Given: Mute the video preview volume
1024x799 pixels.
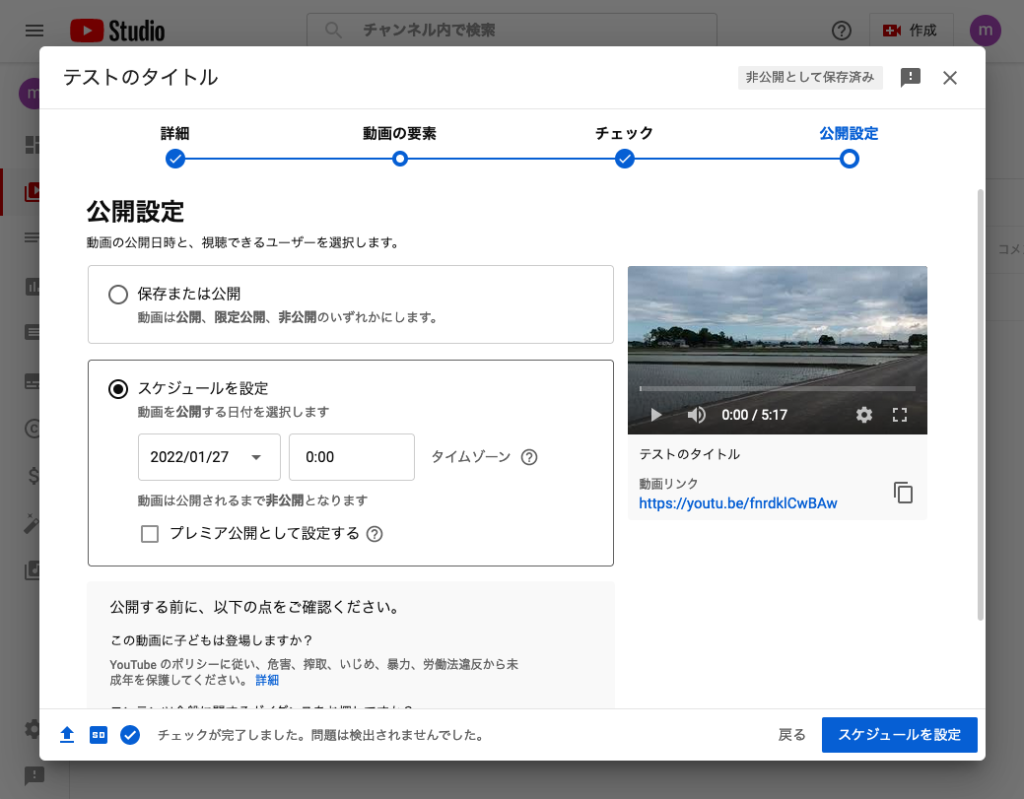Looking at the screenshot, I should tap(696, 414).
